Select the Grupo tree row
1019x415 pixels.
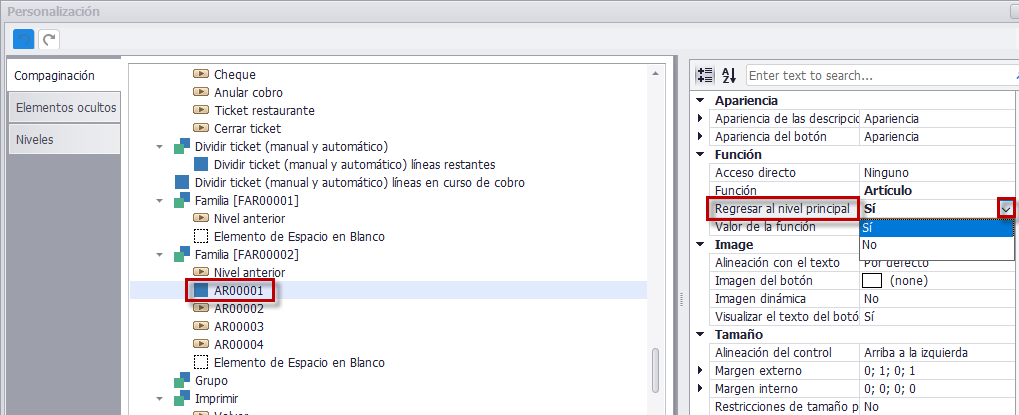[x=389, y=381]
